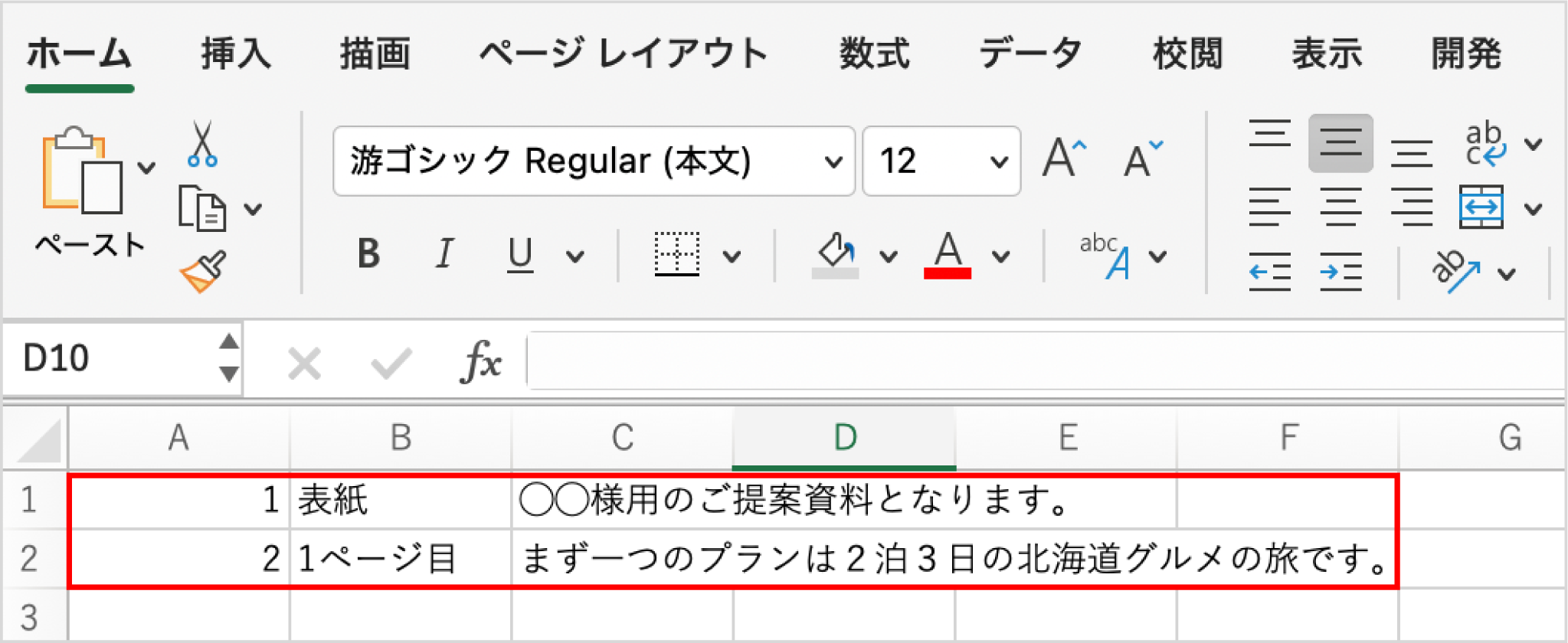Viewport: 1568px width, 643px height.
Task: Select column D header
Action: [x=844, y=438]
